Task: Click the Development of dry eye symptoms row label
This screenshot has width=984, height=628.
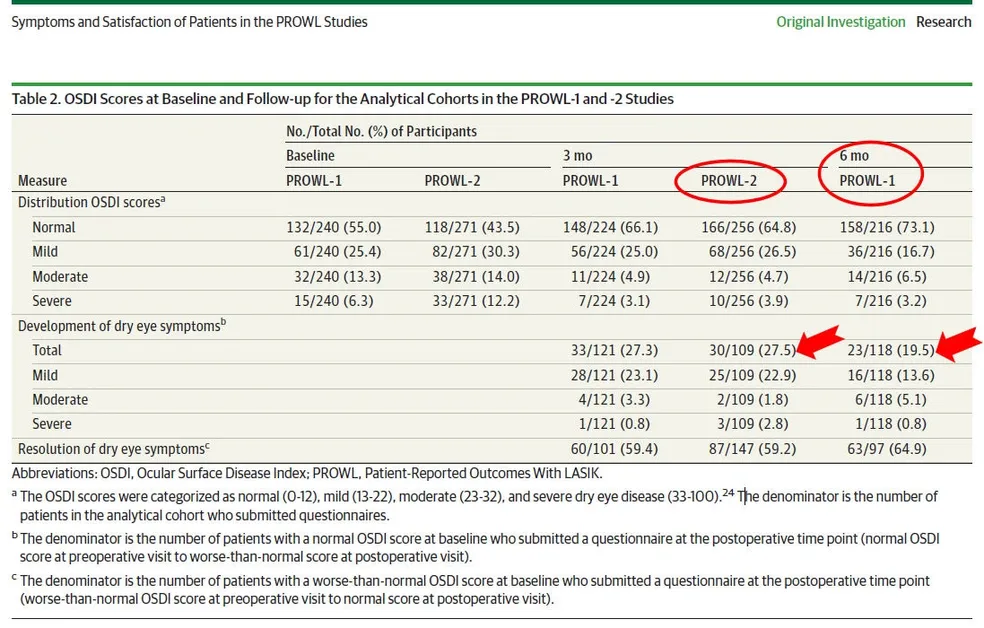Action: (116, 325)
